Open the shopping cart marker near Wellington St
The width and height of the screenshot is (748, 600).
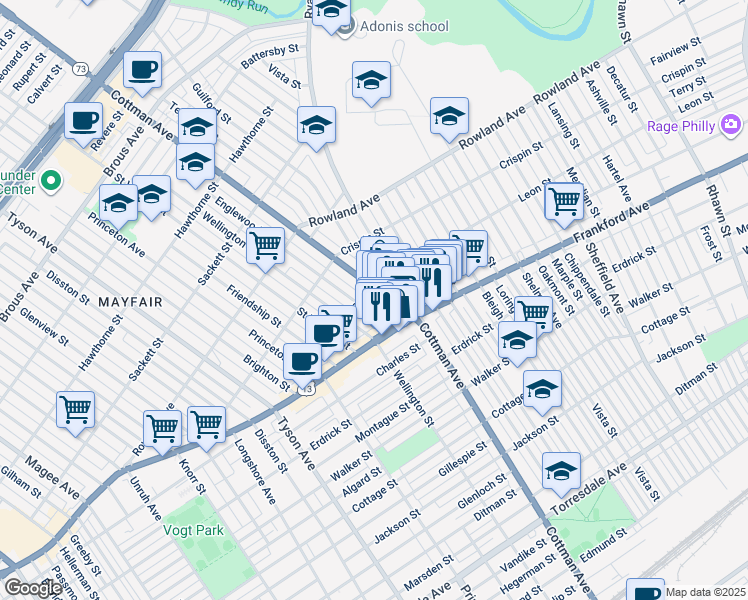pyautogui.click(x=265, y=247)
